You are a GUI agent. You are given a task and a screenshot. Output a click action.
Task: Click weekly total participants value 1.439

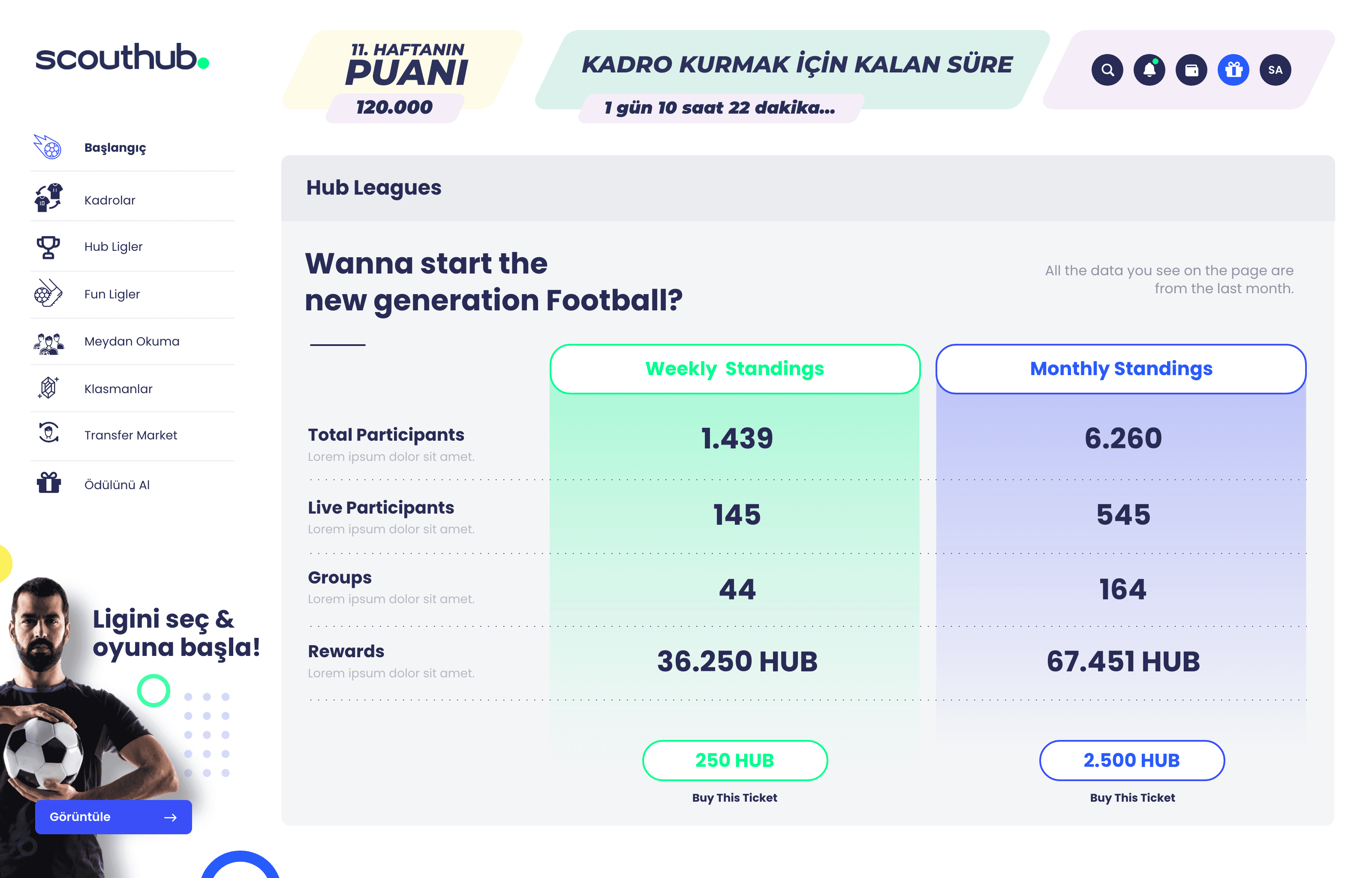click(x=737, y=439)
